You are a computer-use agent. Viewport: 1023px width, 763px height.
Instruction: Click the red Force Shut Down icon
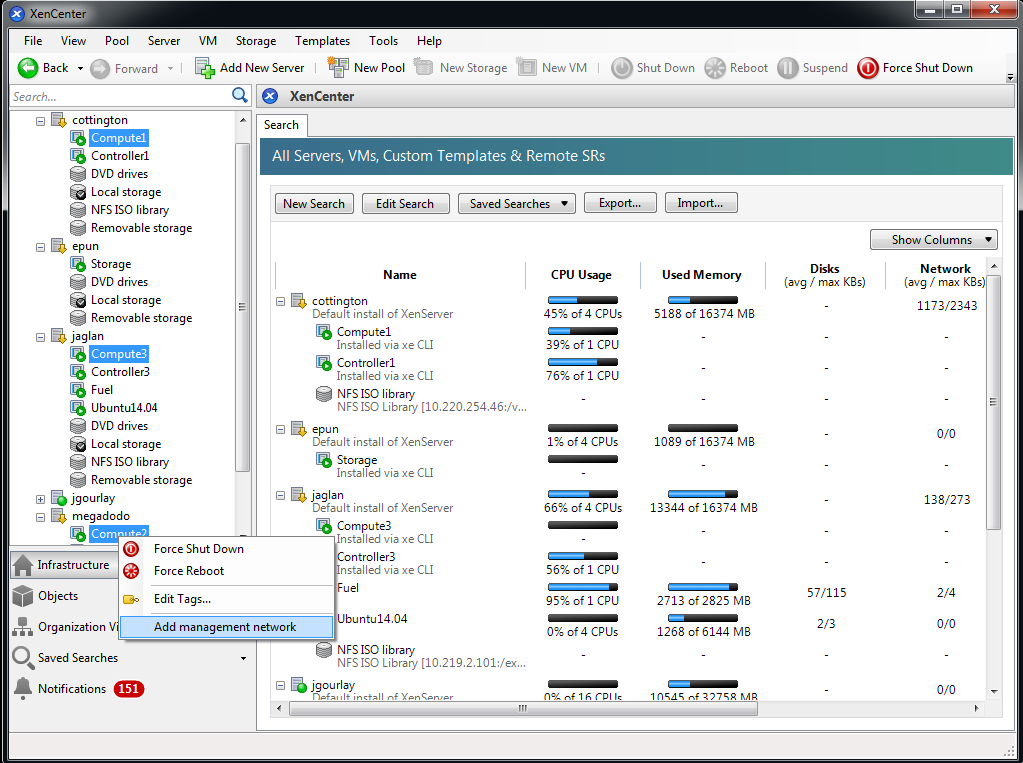pyautogui.click(x=868, y=68)
